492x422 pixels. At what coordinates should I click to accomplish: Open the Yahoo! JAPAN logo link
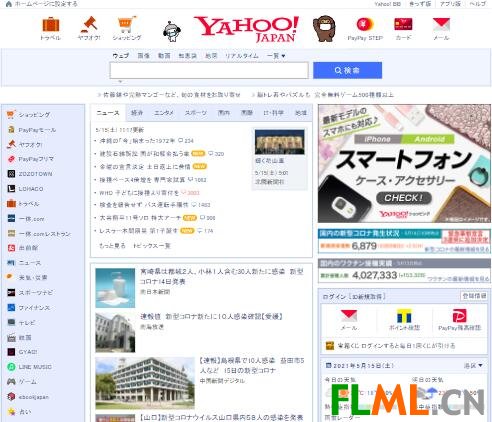tap(246, 29)
